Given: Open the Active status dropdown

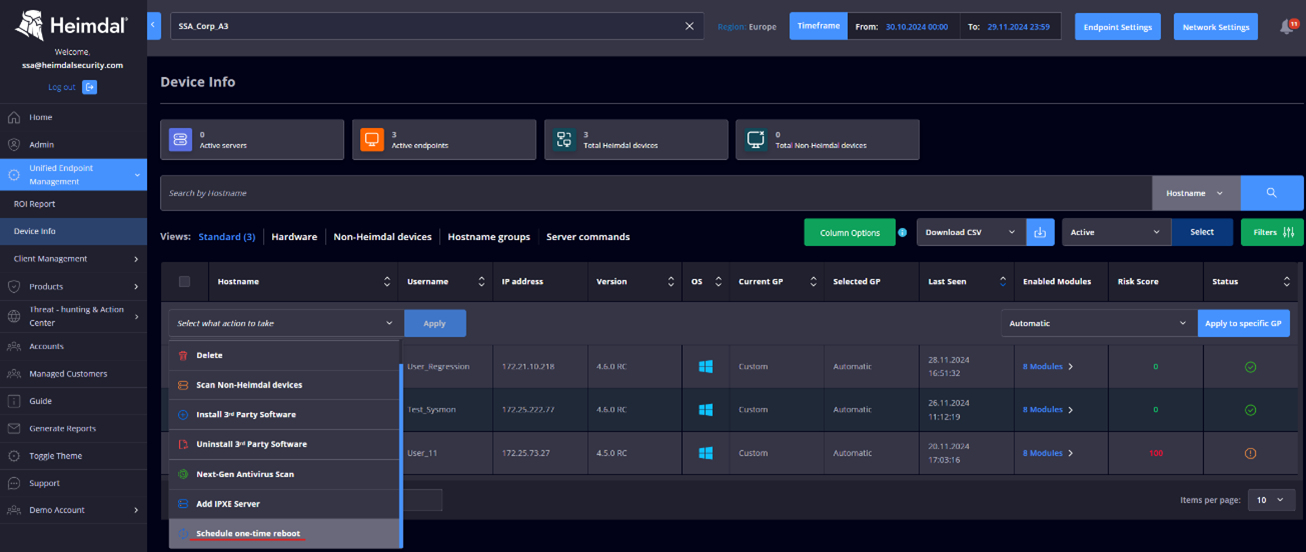Looking at the screenshot, I should (1116, 232).
